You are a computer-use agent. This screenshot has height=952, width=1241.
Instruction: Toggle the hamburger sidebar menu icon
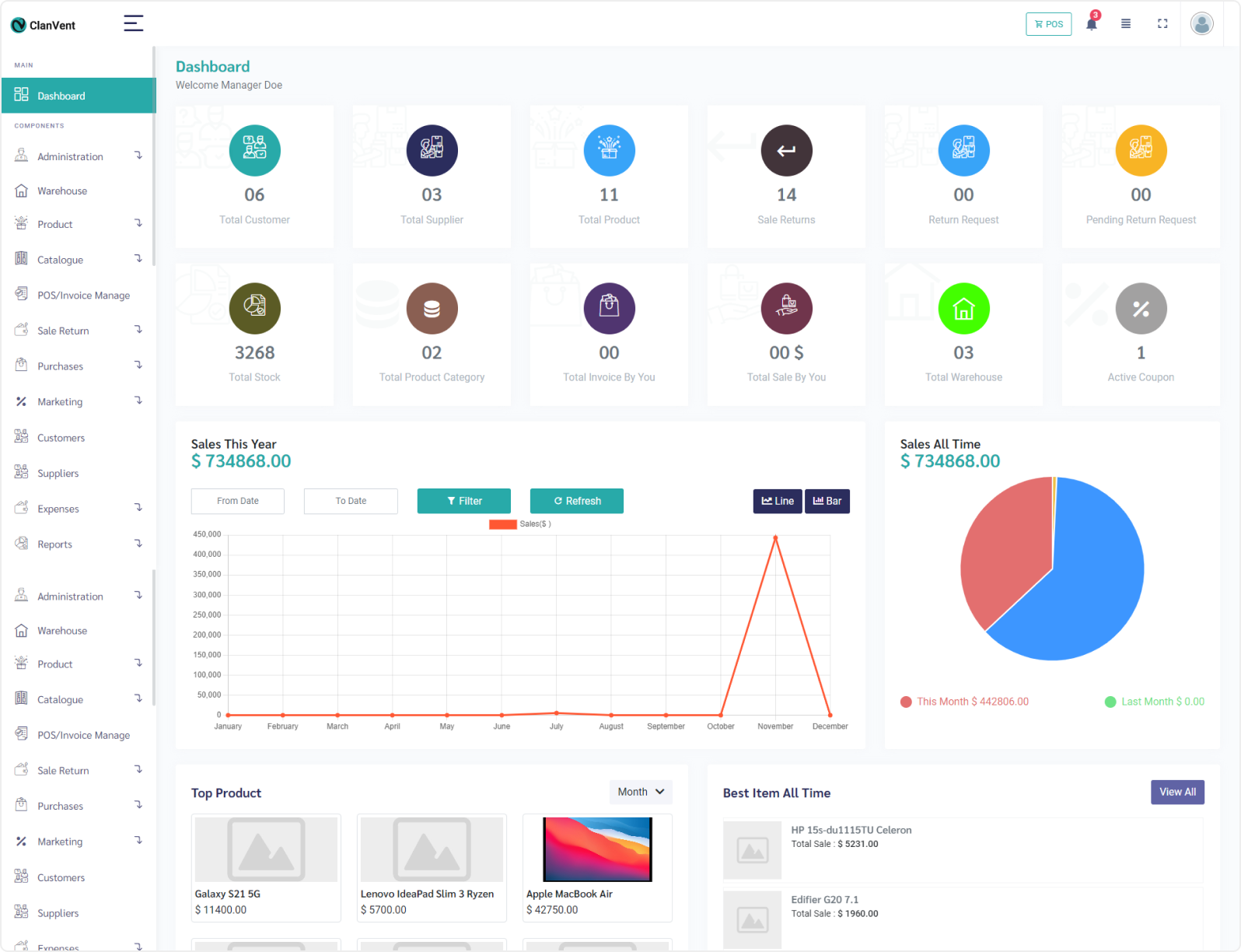pyautogui.click(x=134, y=23)
